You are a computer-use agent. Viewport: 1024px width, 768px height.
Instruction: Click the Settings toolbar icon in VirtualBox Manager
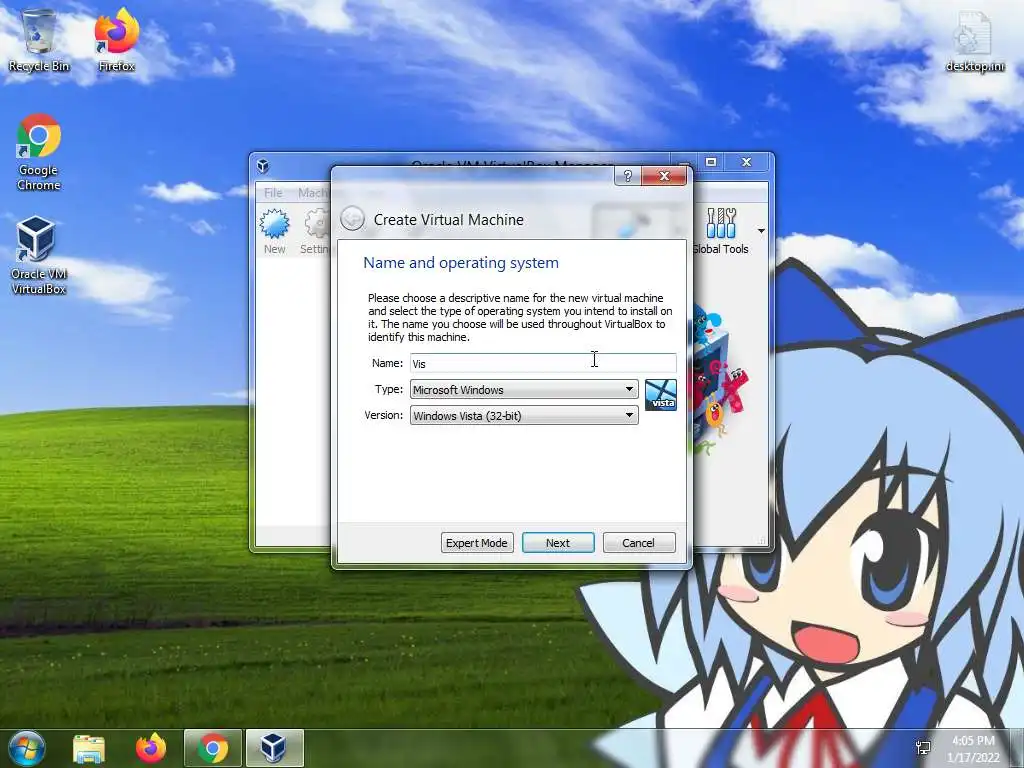pos(315,231)
